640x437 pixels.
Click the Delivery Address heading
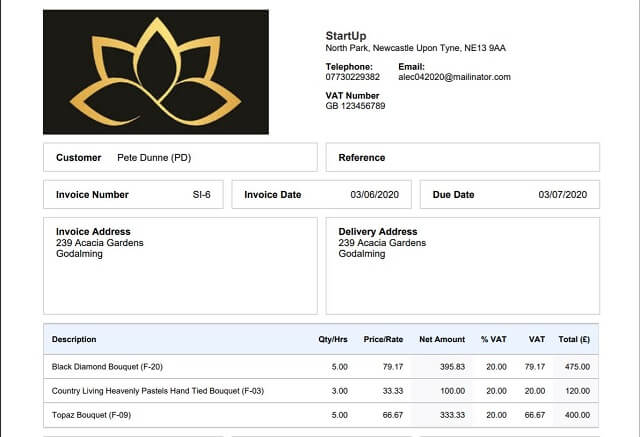click(378, 232)
